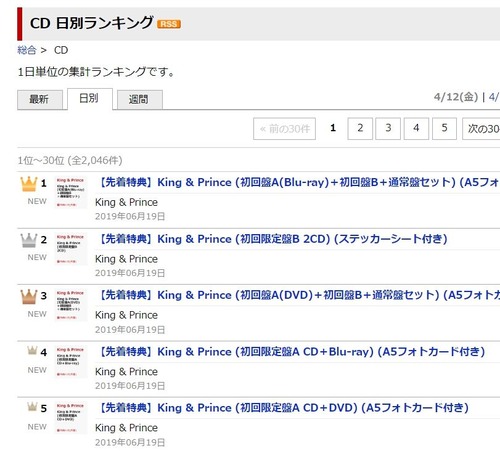Screen dimensions: 500x451
Task: Open rank 1 title with 初回盤A(Blu-ray) set
Action: click(299, 182)
